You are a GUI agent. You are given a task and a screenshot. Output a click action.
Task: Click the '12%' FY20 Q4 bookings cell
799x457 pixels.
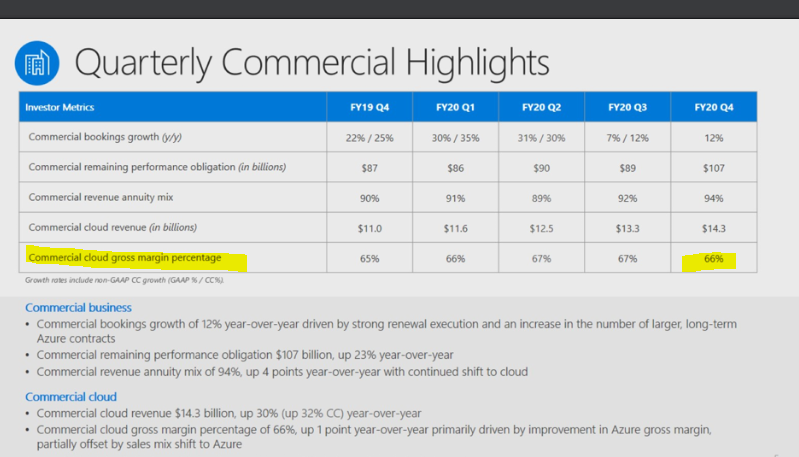713,138
